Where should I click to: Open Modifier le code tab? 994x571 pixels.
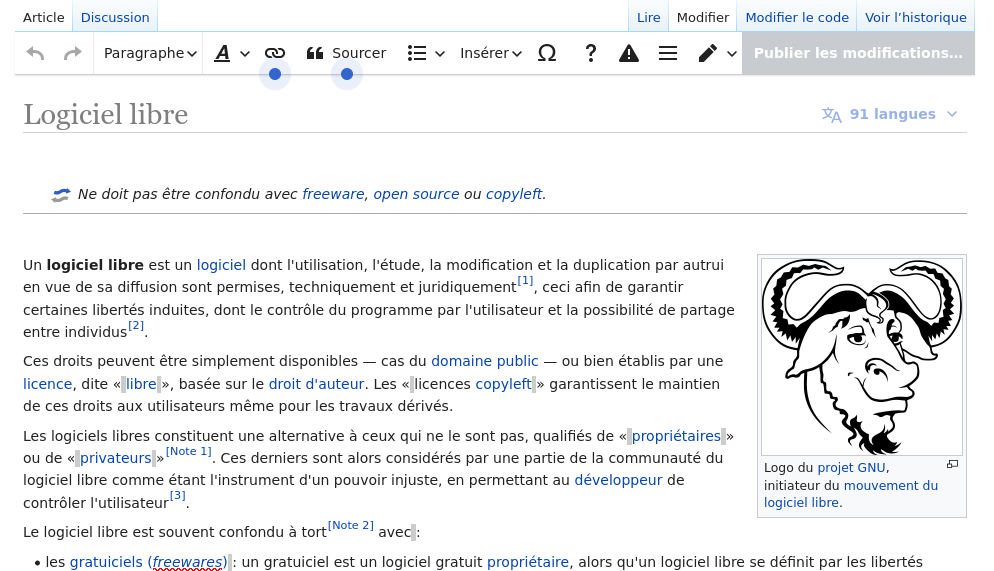pyautogui.click(x=797, y=17)
